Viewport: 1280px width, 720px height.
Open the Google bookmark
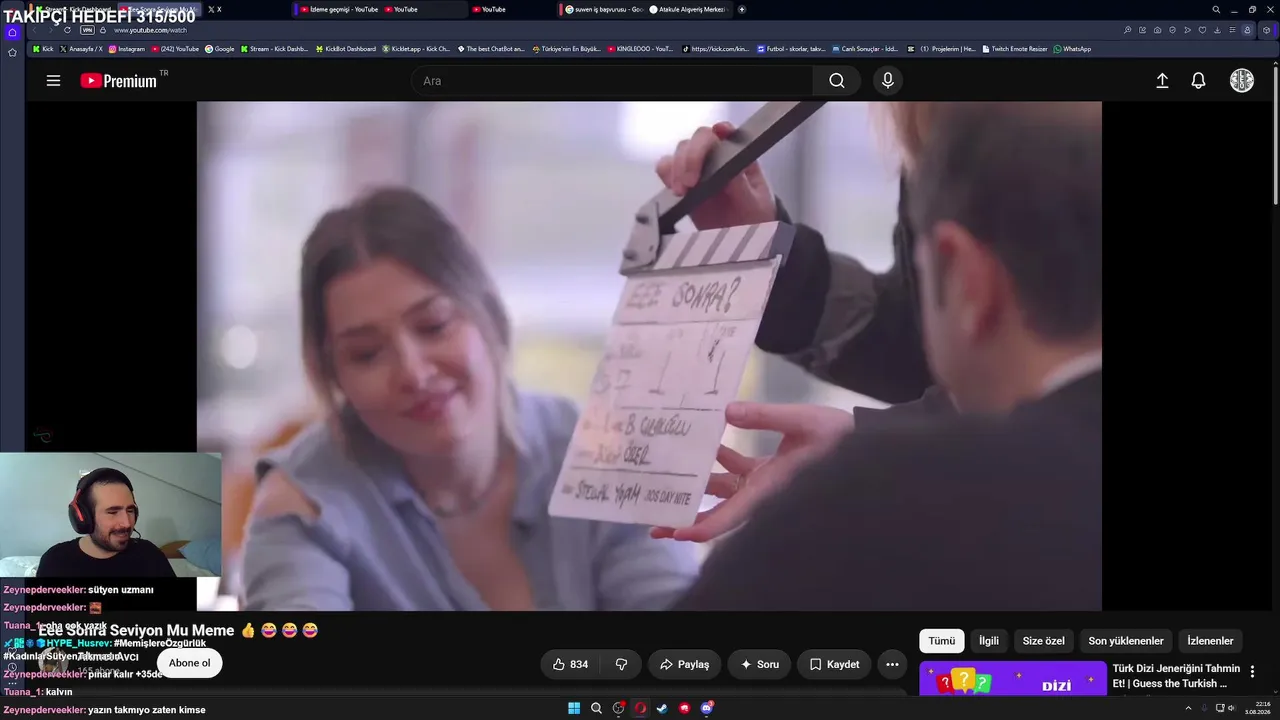point(220,49)
